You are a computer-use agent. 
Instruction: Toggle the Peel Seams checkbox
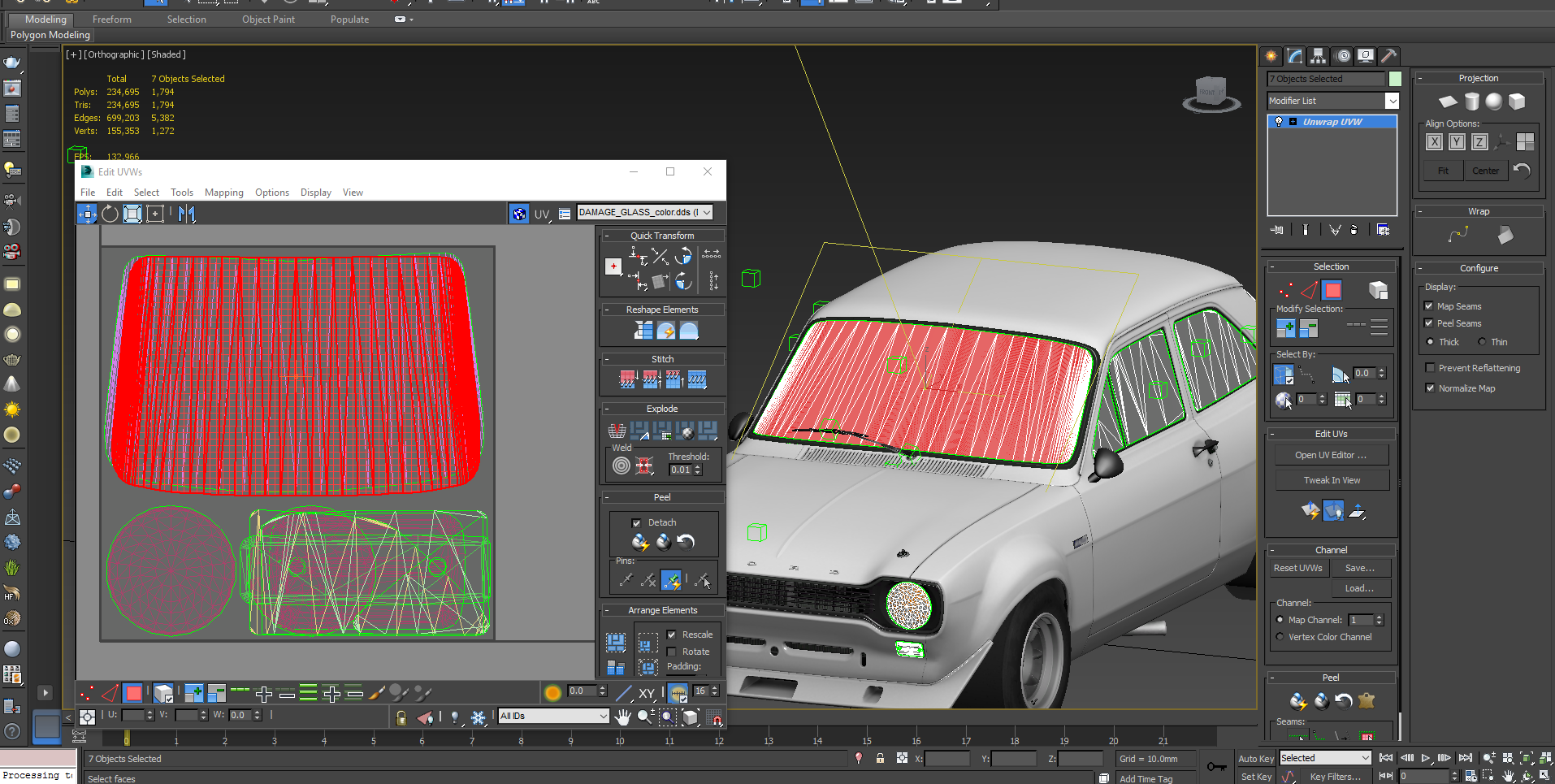pos(1429,323)
